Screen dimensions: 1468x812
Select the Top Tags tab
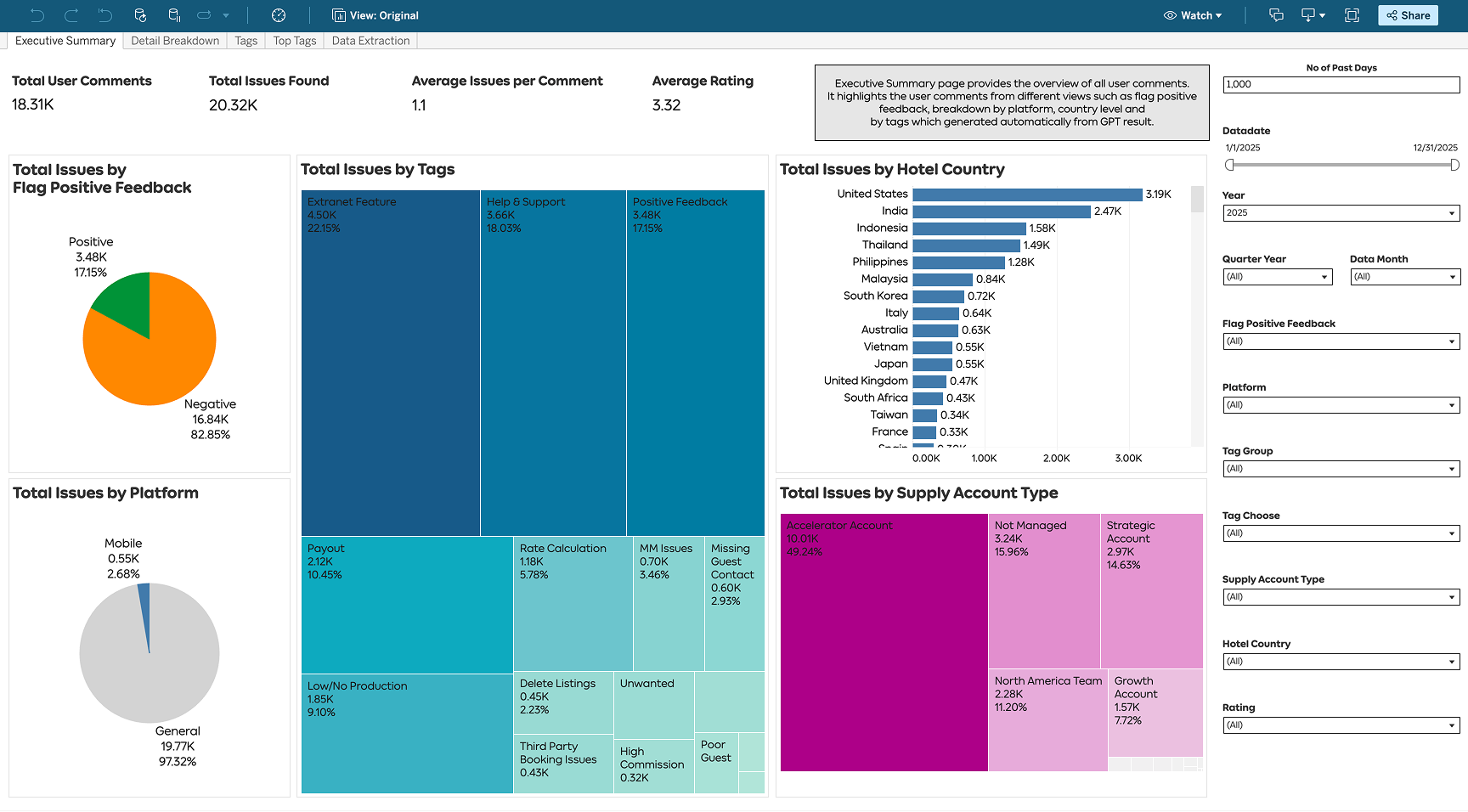pos(294,40)
